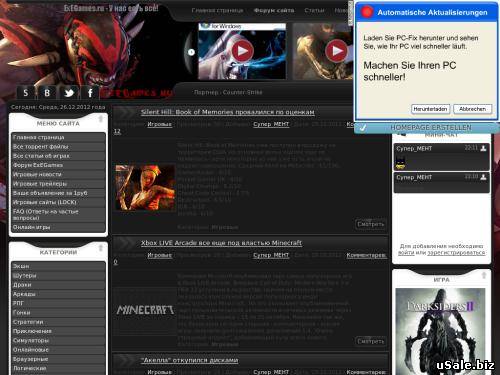This screenshot has height=375, width=500.
Task: Open the Экшн category
Action: coord(58,266)
